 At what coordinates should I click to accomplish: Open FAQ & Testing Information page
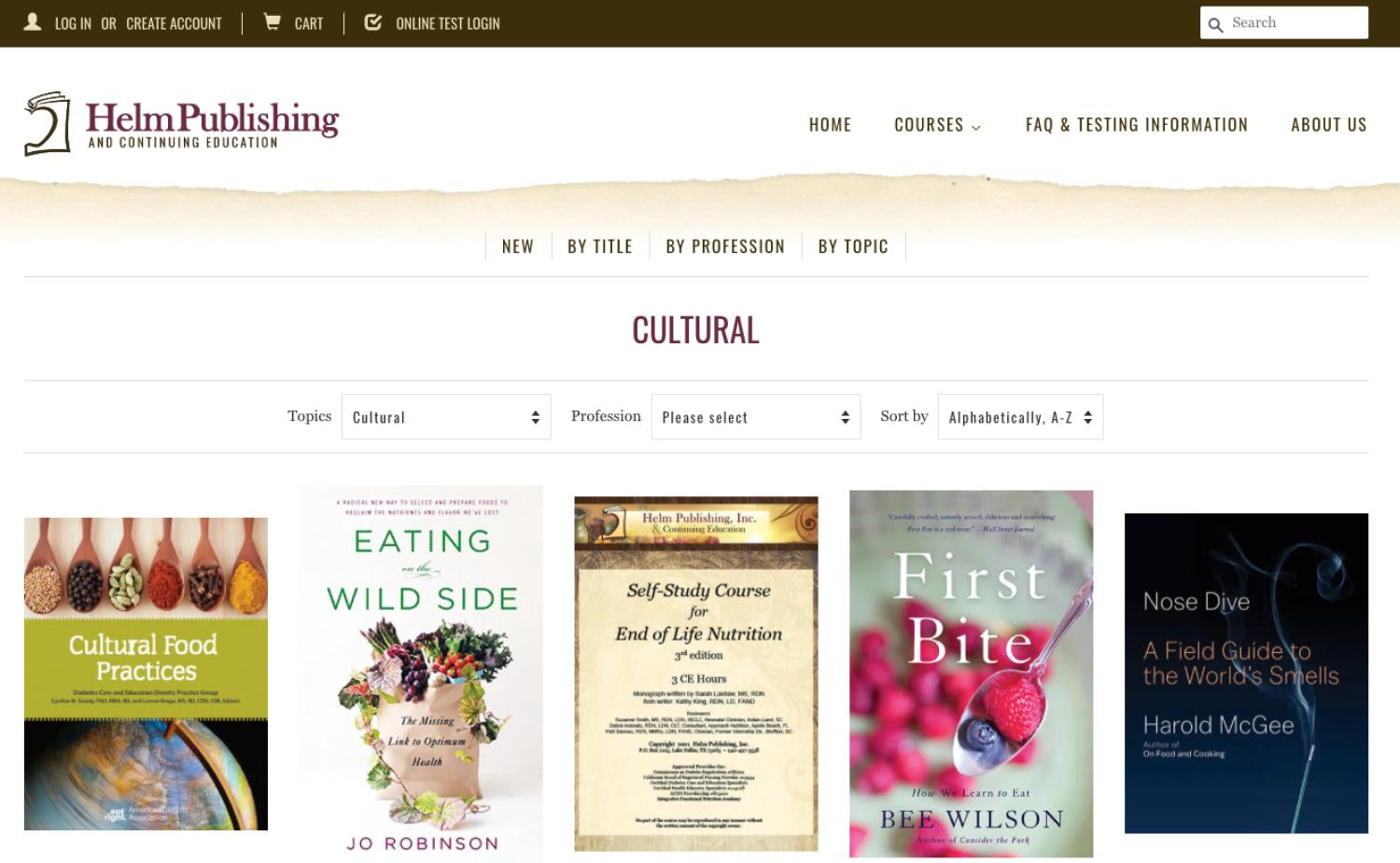(x=1136, y=125)
